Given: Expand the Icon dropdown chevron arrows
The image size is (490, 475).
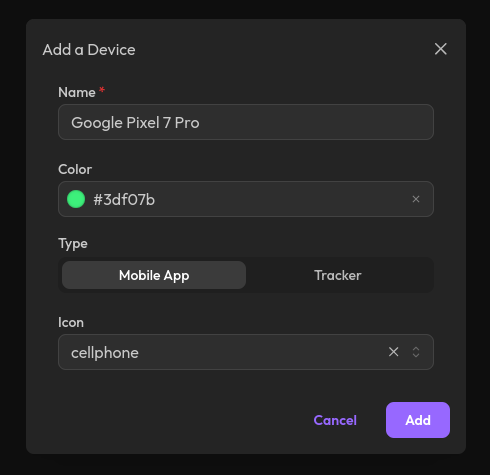Looking at the screenshot, I should tap(416, 352).
